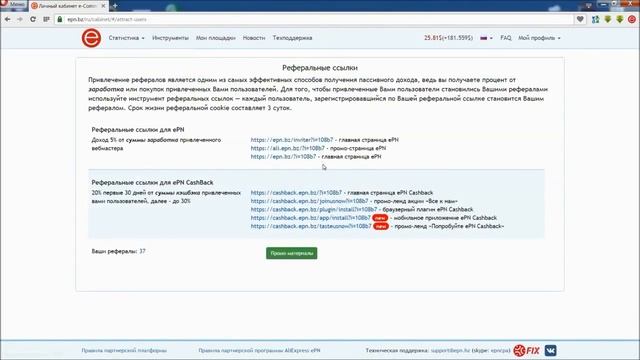This screenshot has width=640, height=360.
Task: Open the Opera menu button
Action: (x=13, y=4)
